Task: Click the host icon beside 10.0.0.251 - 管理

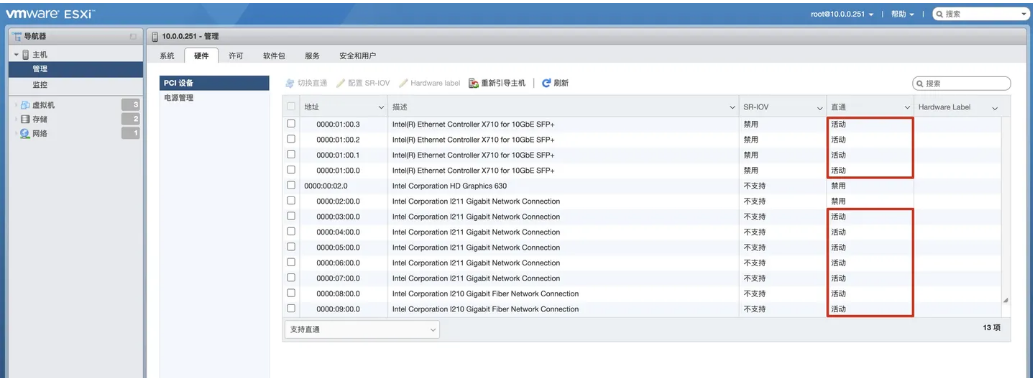Action: click(155, 36)
